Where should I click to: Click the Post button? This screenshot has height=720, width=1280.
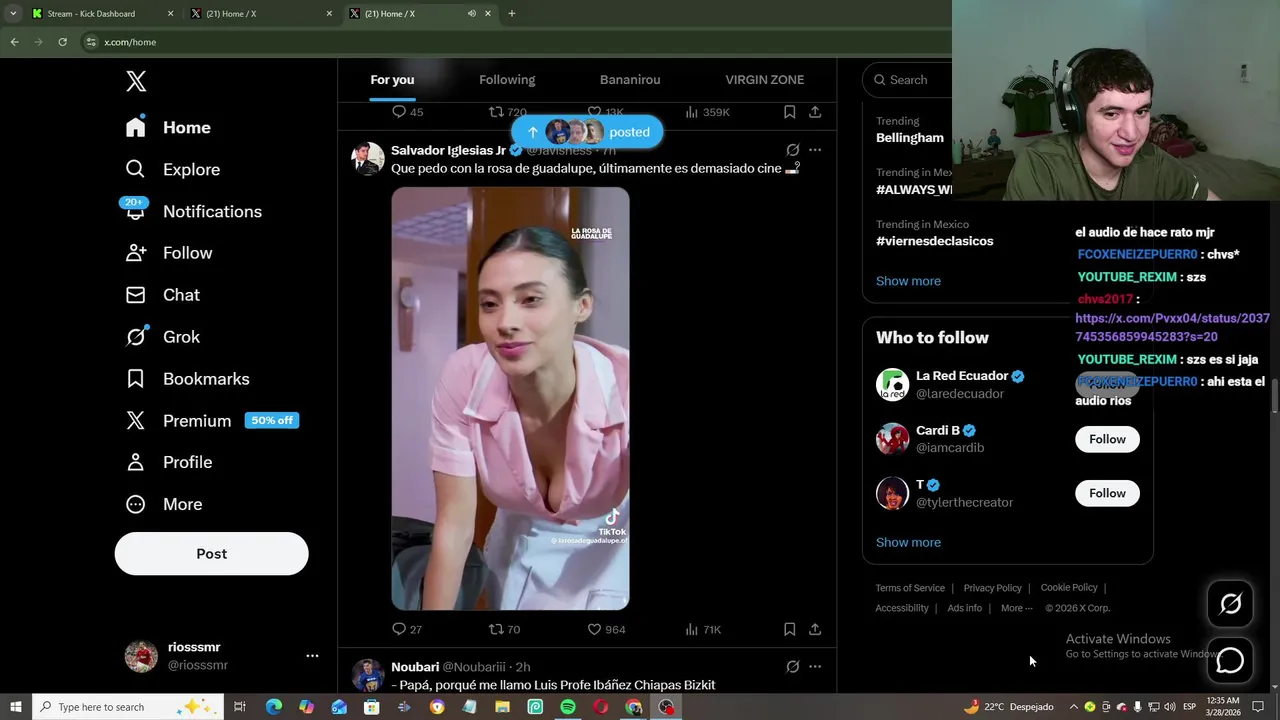coord(211,553)
